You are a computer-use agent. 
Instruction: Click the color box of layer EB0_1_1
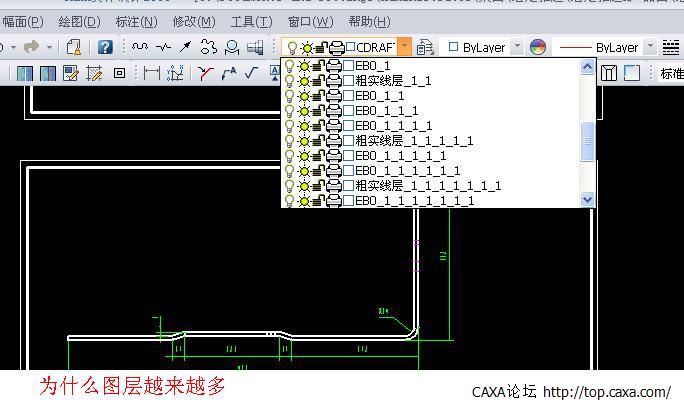[x=349, y=96]
